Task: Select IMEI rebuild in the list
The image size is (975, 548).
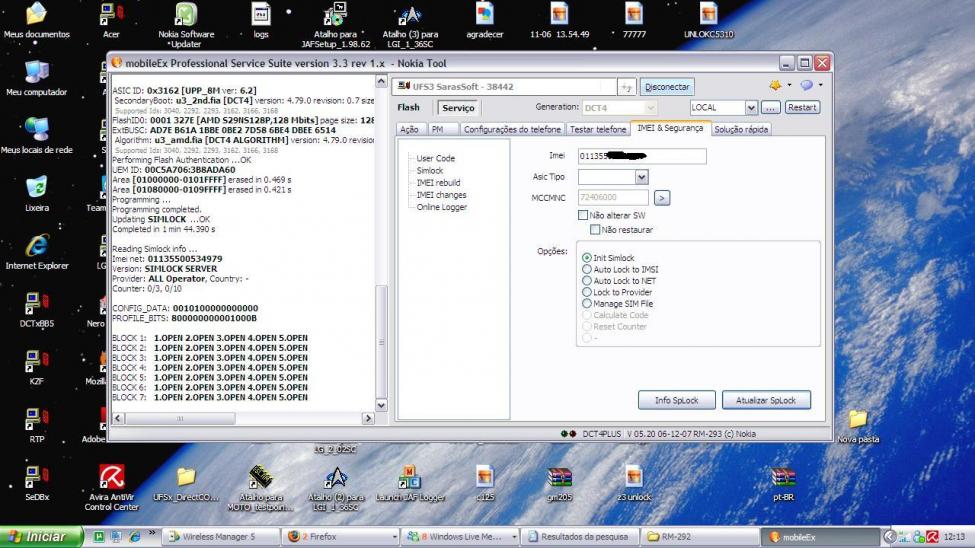Action: [x=438, y=183]
